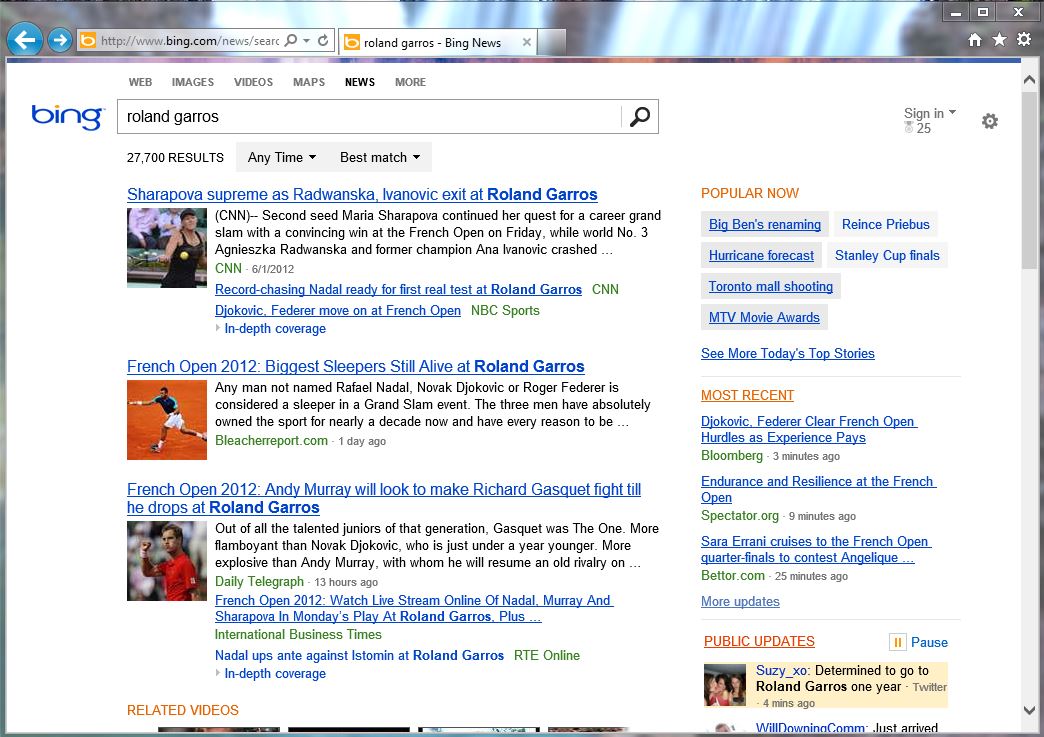Click More updates link
The image size is (1044, 737).
click(x=740, y=601)
